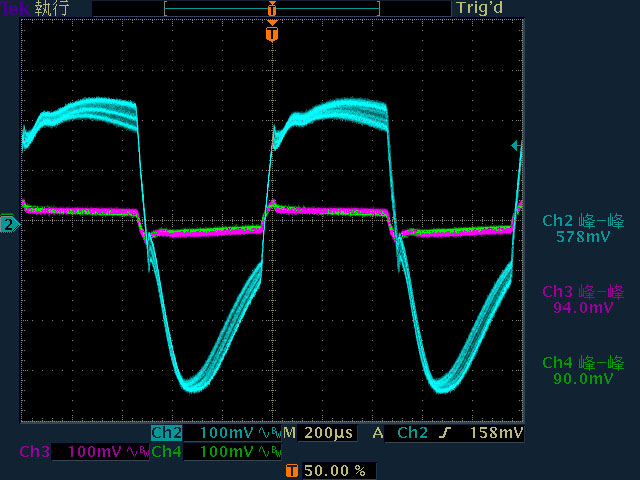Click the Ch2 ground reference marker
640x480 pixels.
[x=9, y=224]
